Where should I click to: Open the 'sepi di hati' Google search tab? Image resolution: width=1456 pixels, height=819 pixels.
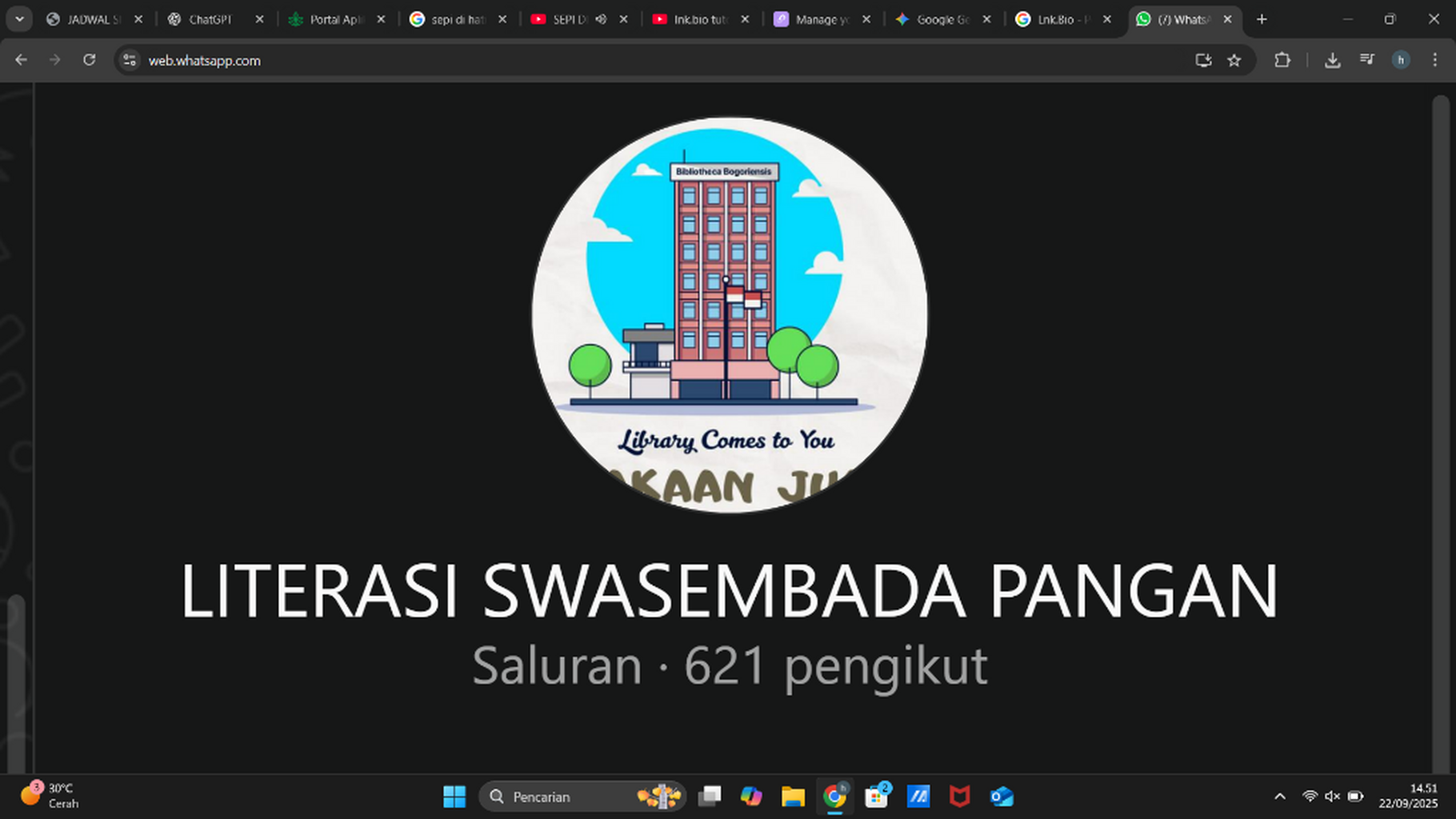click(458, 19)
